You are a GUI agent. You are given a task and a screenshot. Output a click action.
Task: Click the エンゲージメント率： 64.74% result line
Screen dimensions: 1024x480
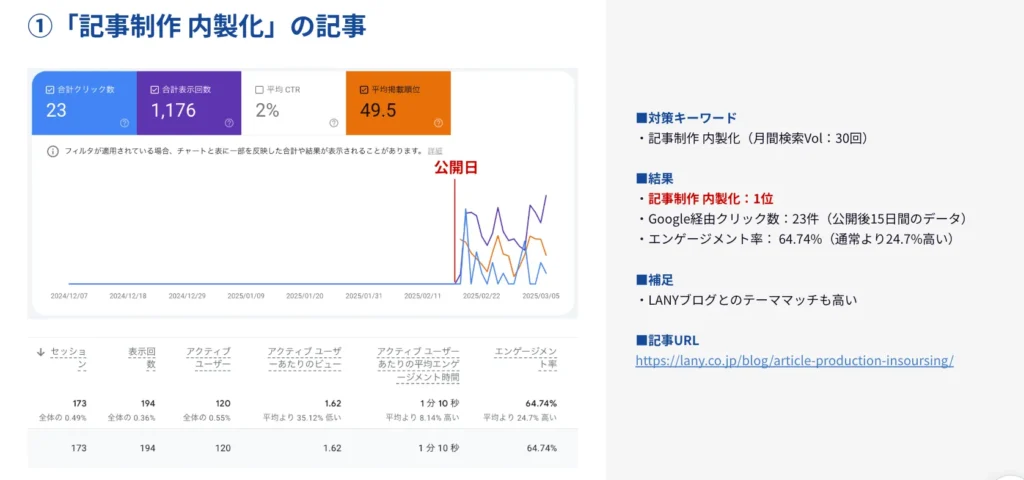[x=797, y=240]
